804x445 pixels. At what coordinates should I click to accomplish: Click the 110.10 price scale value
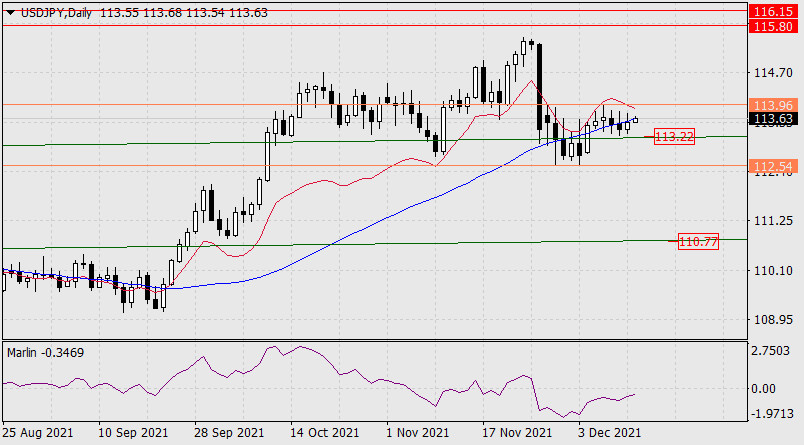[773, 271]
